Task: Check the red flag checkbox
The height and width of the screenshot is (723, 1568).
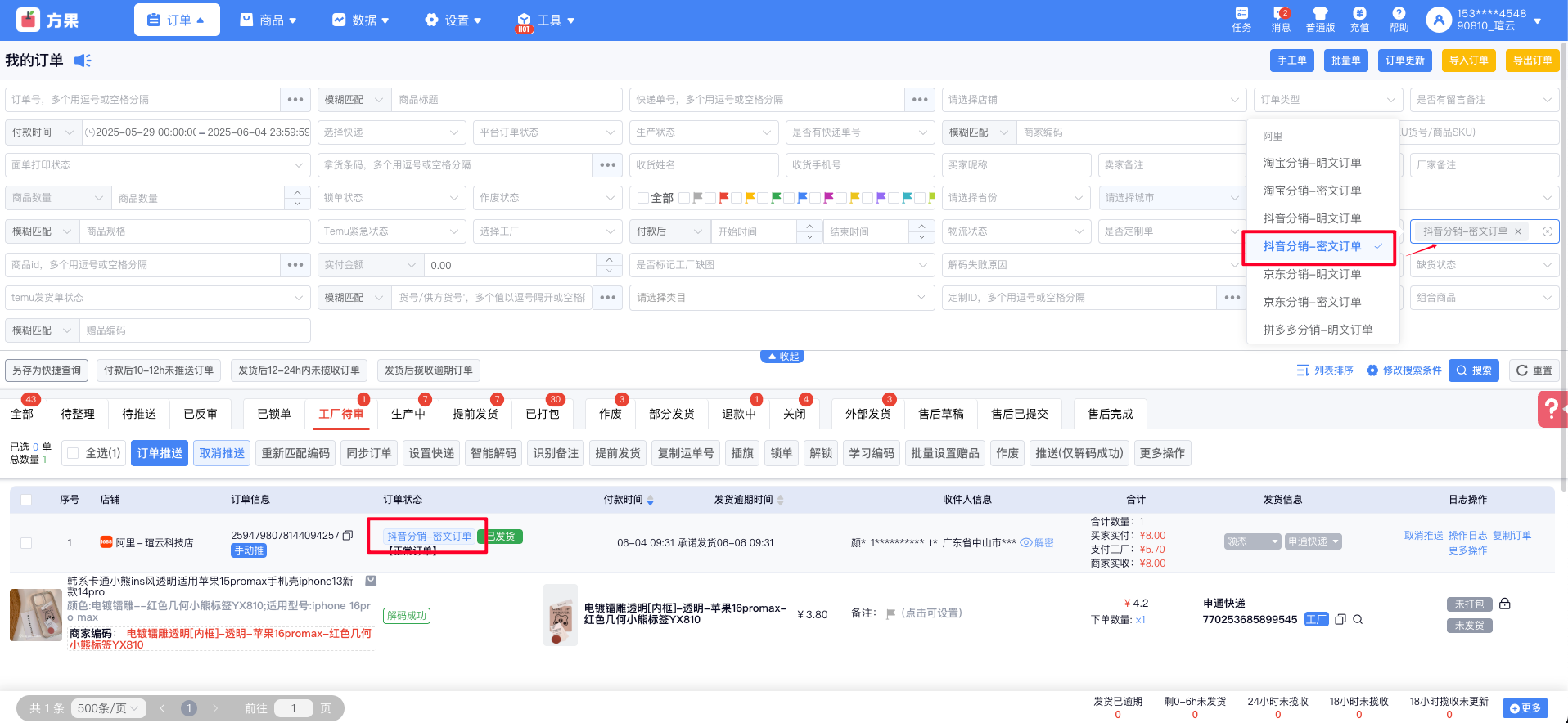Action: [710, 198]
